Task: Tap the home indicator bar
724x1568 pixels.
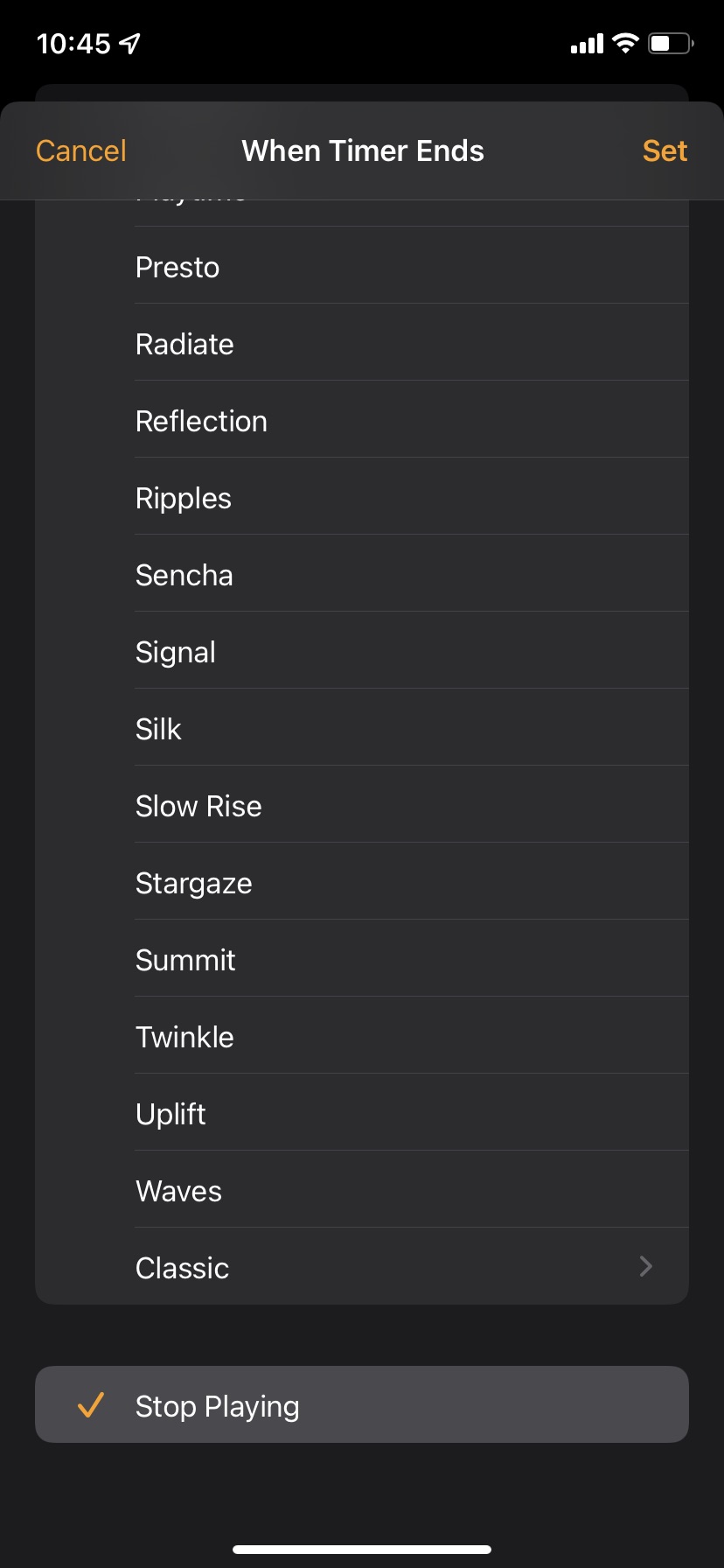Action: pyautogui.click(x=362, y=1549)
